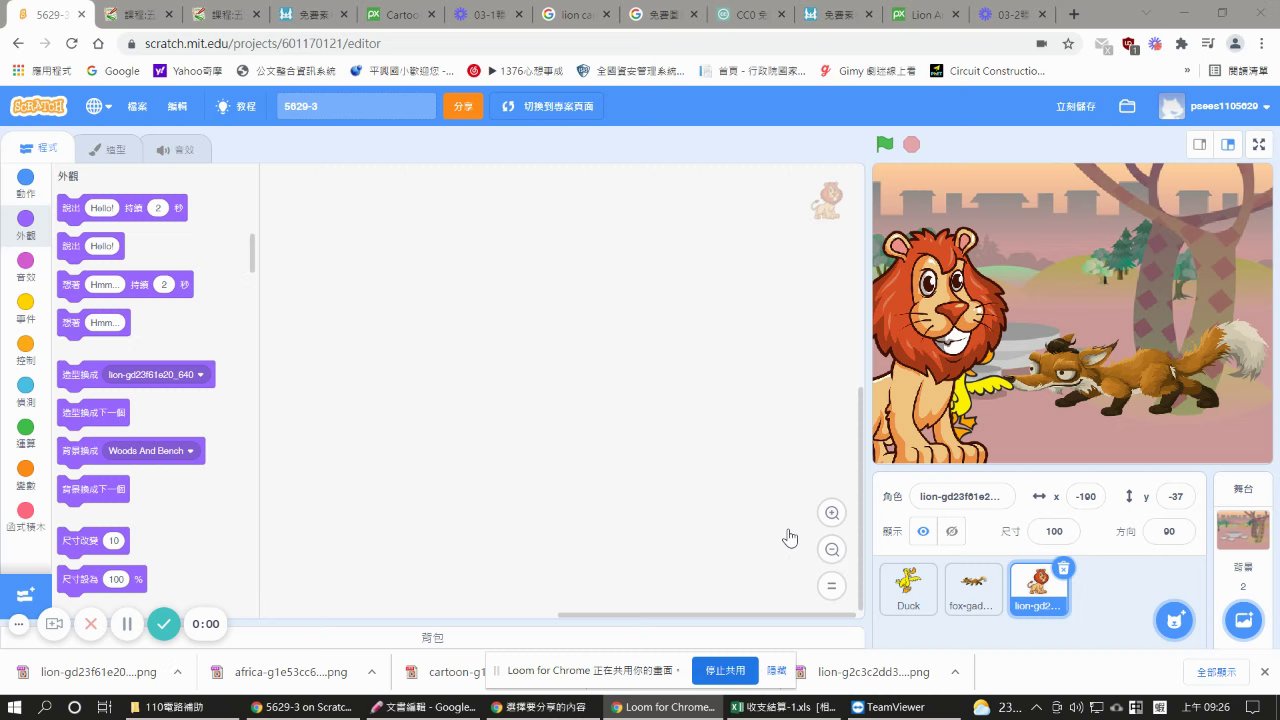Enter full screen stage mode
1280x720 pixels.
1259,144
